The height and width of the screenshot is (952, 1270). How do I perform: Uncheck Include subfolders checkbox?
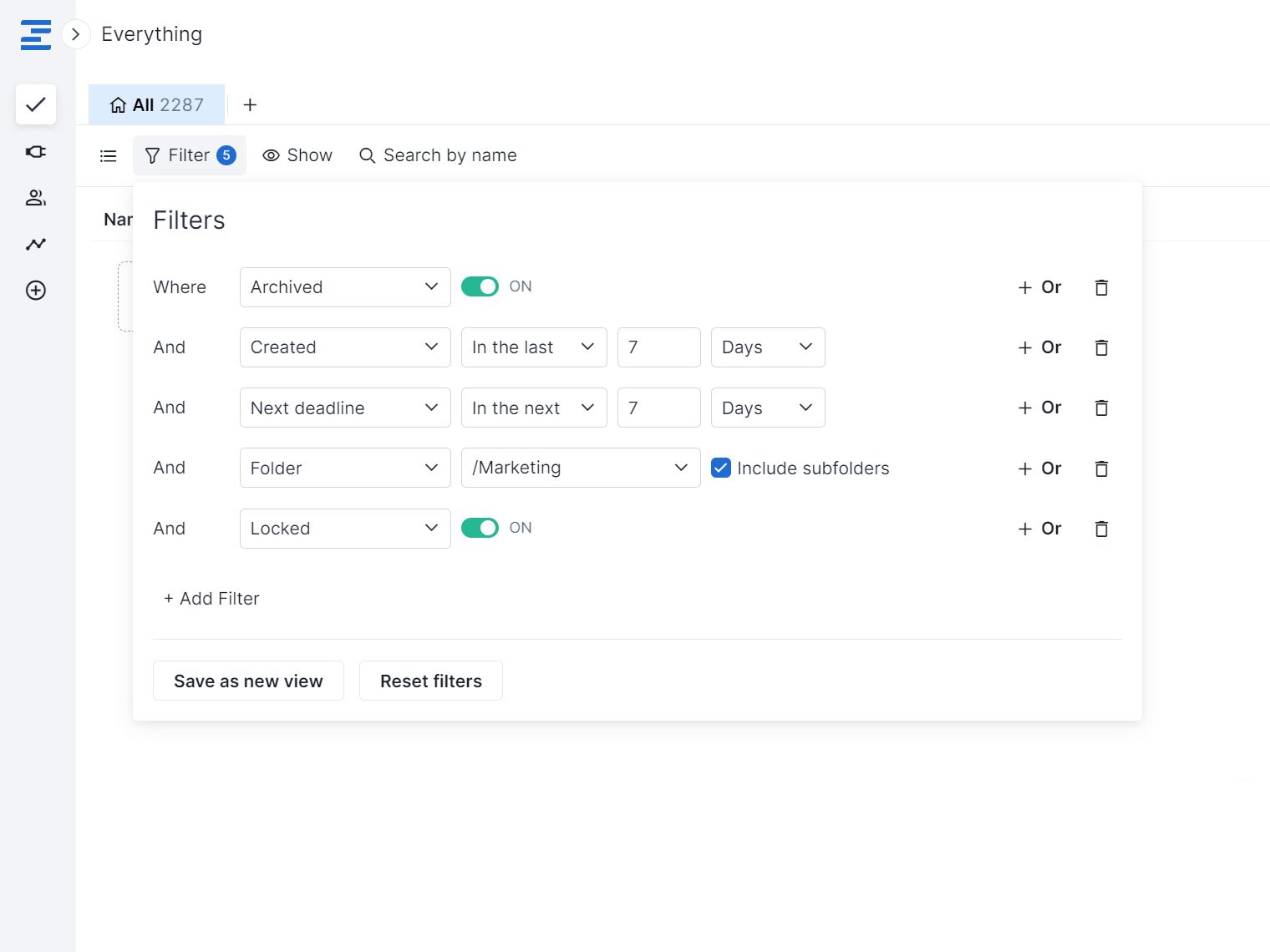721,468
